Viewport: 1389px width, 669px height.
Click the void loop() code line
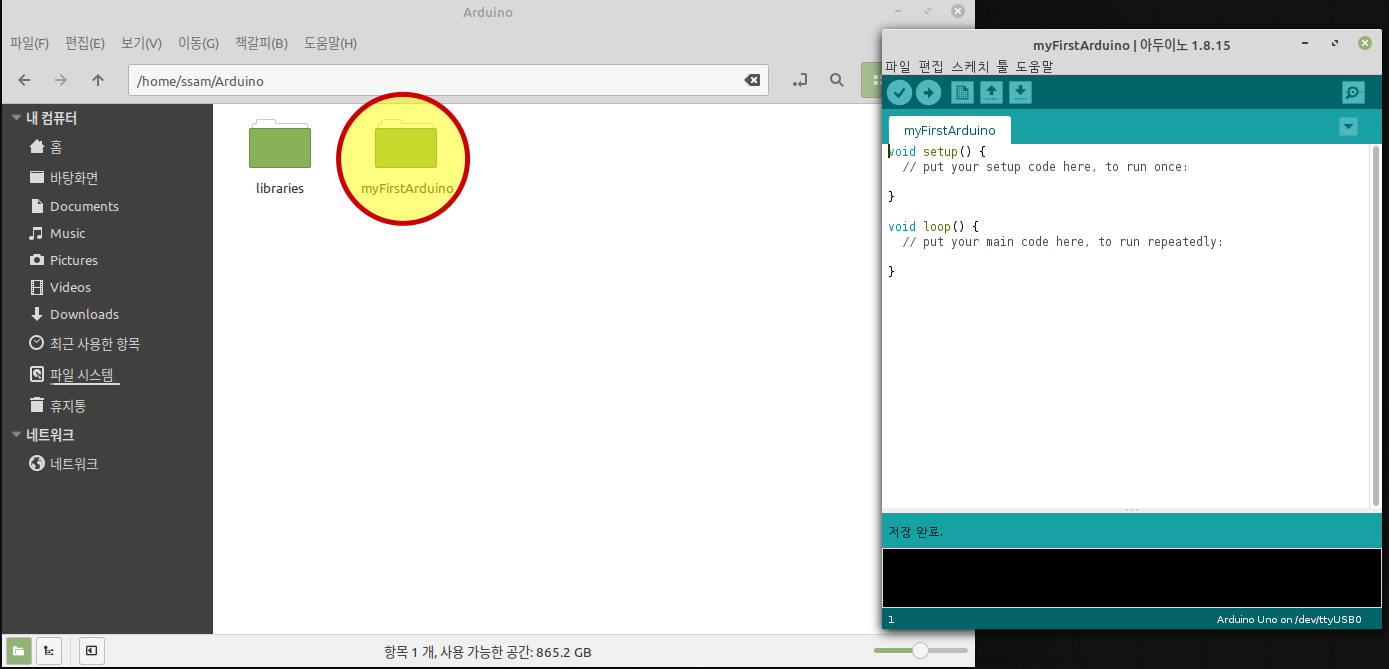(x=933, y=227)
